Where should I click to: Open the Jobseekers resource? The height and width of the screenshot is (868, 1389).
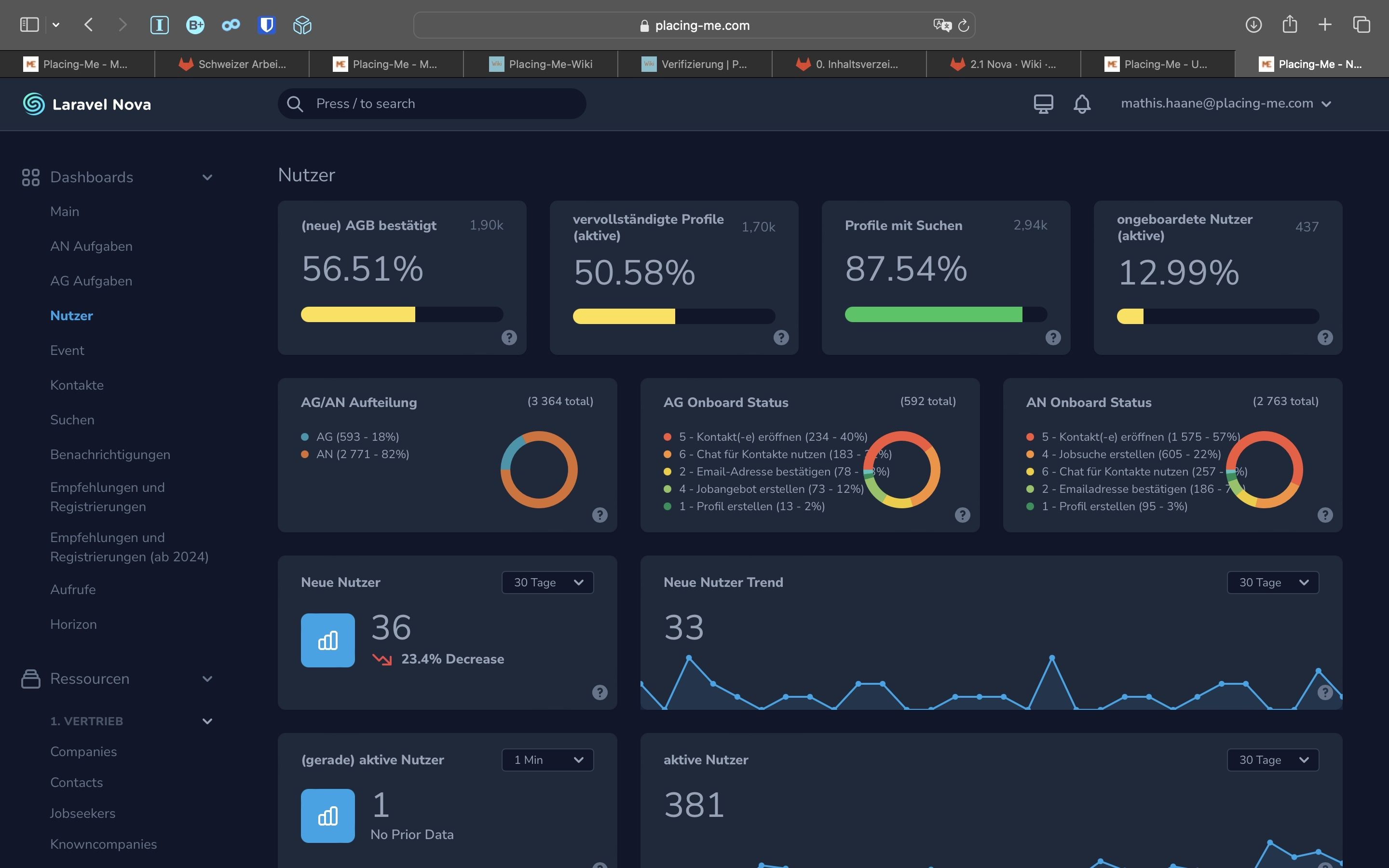82,813
